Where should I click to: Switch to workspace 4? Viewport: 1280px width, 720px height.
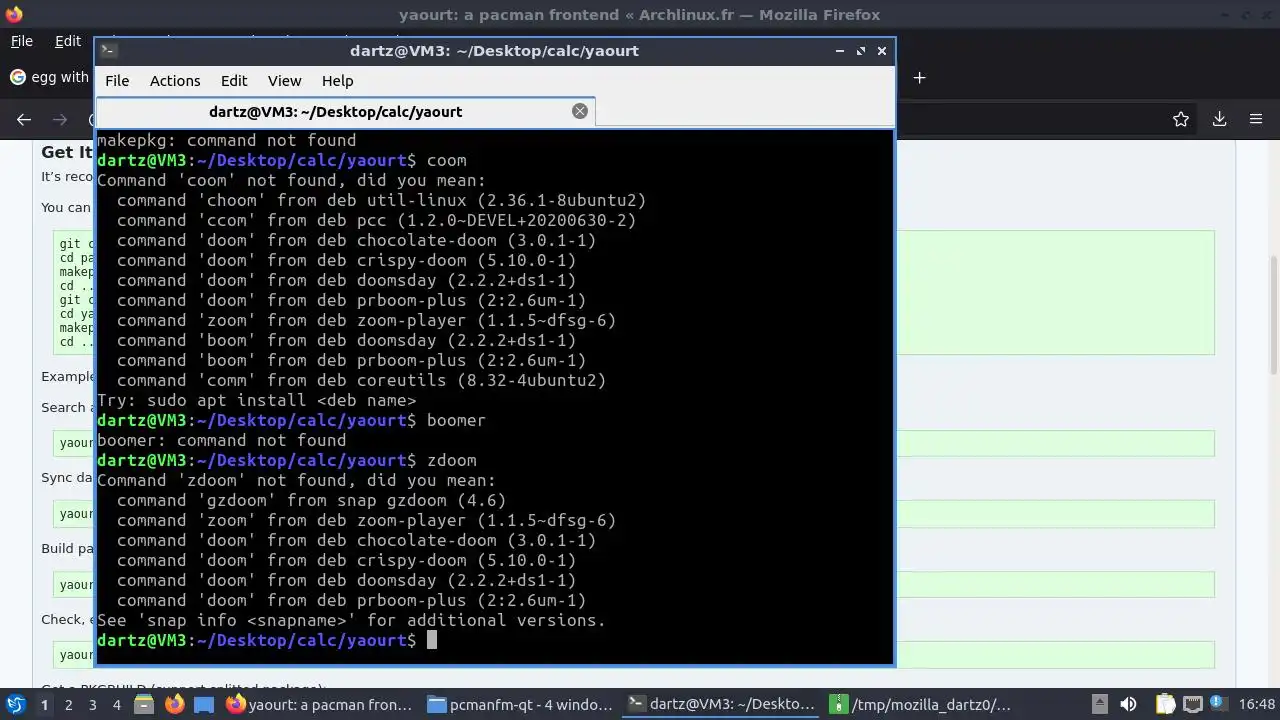[116, 704]
